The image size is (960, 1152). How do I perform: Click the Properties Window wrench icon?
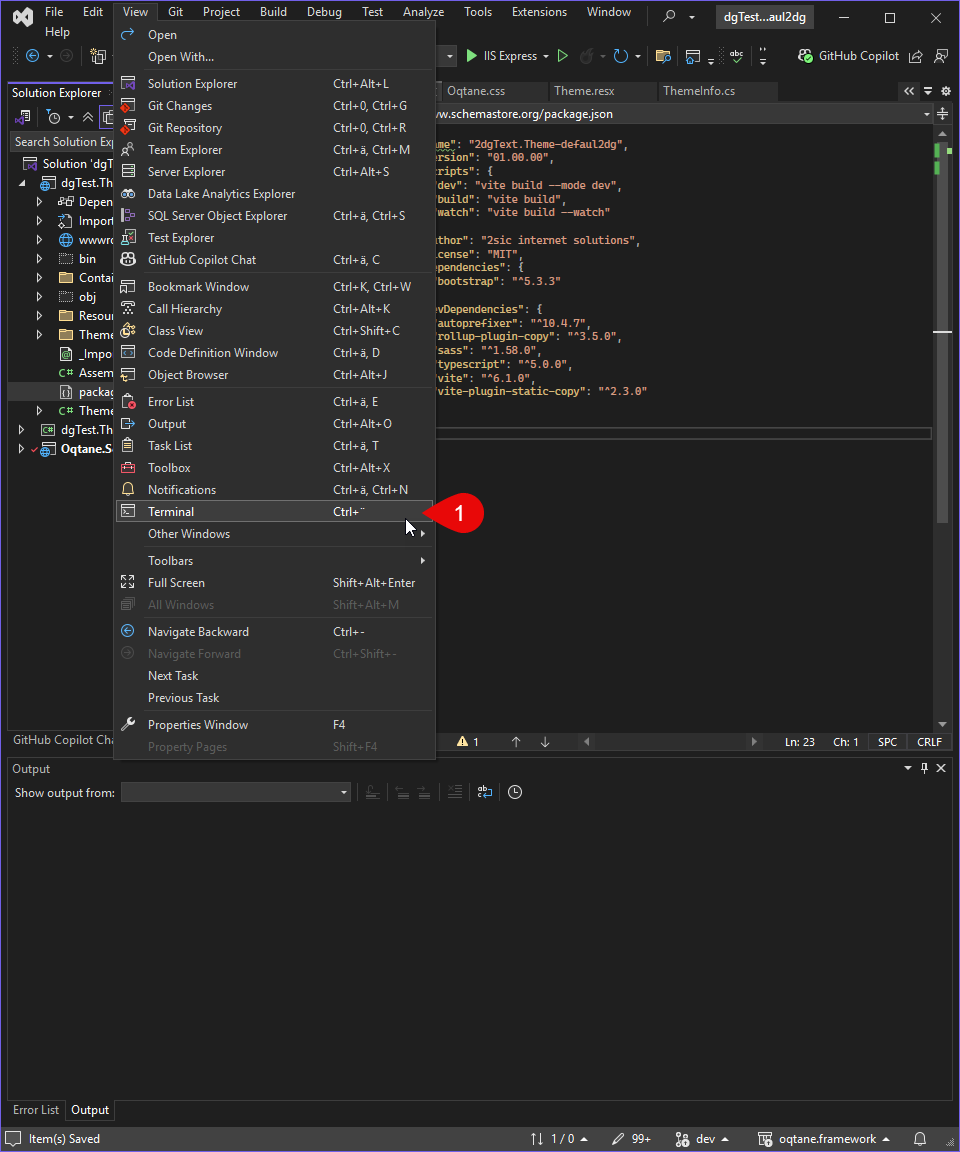pyautogui.click(x=128, y=724)
